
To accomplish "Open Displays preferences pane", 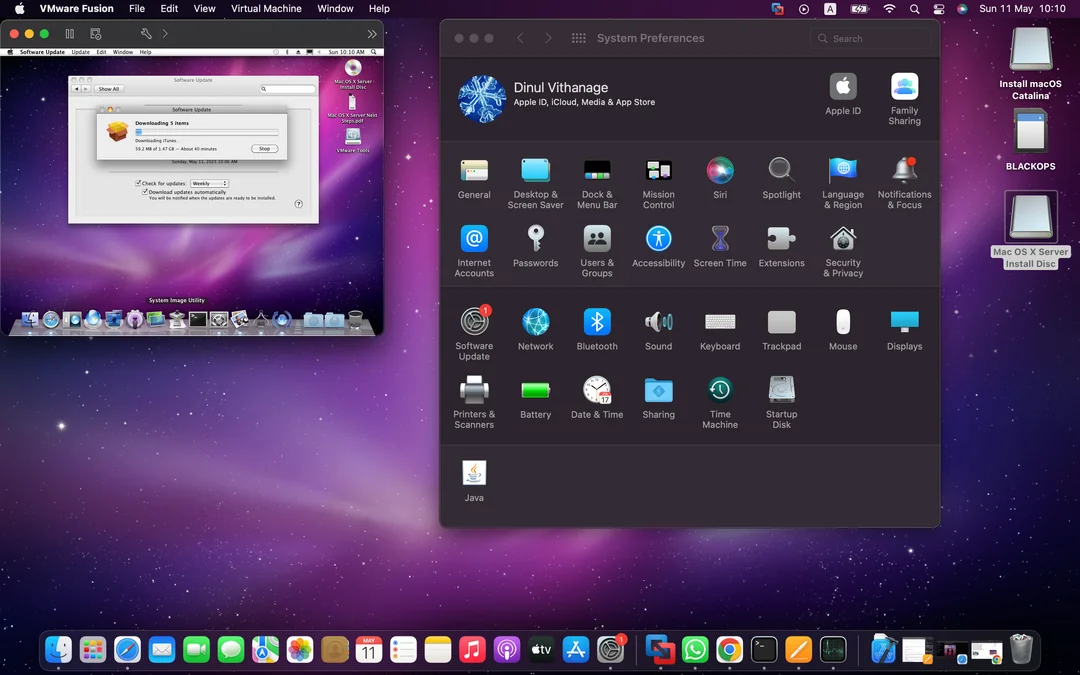I will (x=904, y=330).
